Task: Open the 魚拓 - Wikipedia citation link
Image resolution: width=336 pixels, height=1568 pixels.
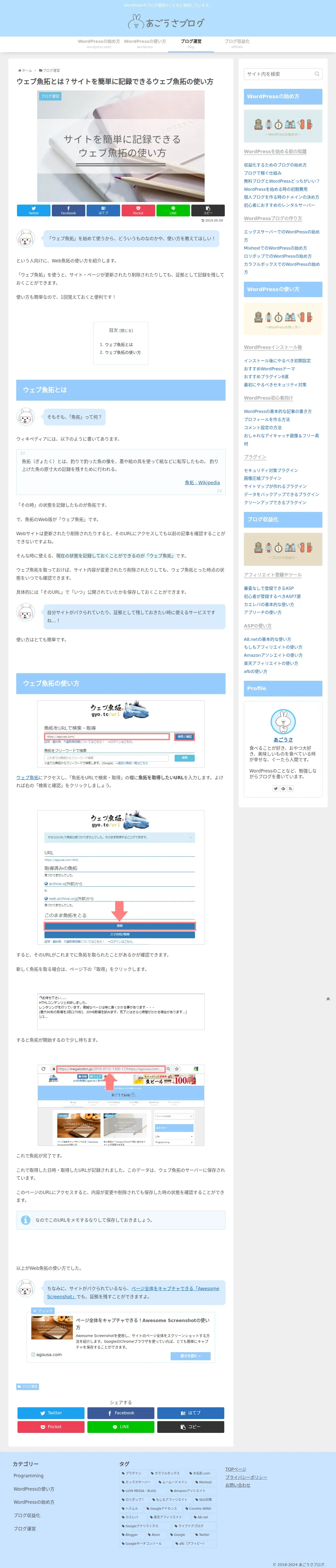Action: point(203,483)
